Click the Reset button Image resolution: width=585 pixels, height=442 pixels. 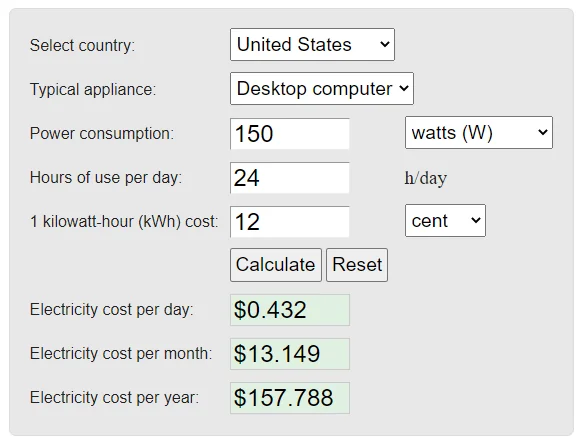pos(357,265)
